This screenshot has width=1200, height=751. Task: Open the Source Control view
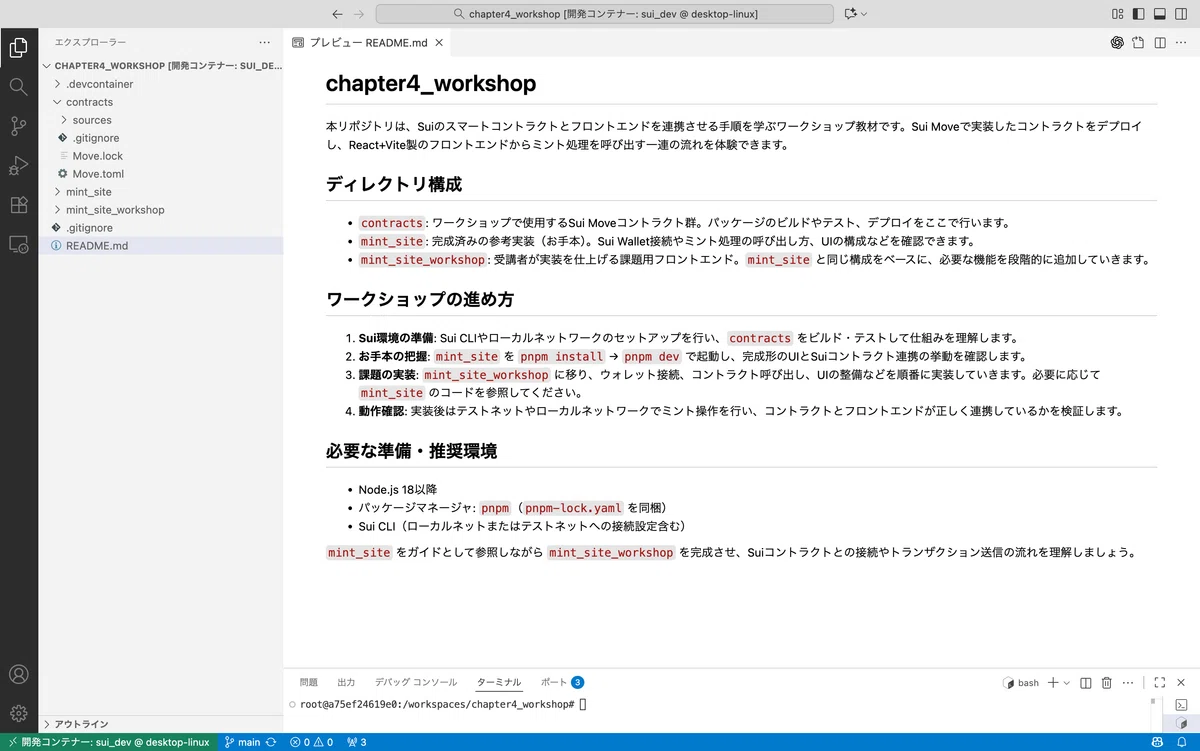click(x=18, y=126)
